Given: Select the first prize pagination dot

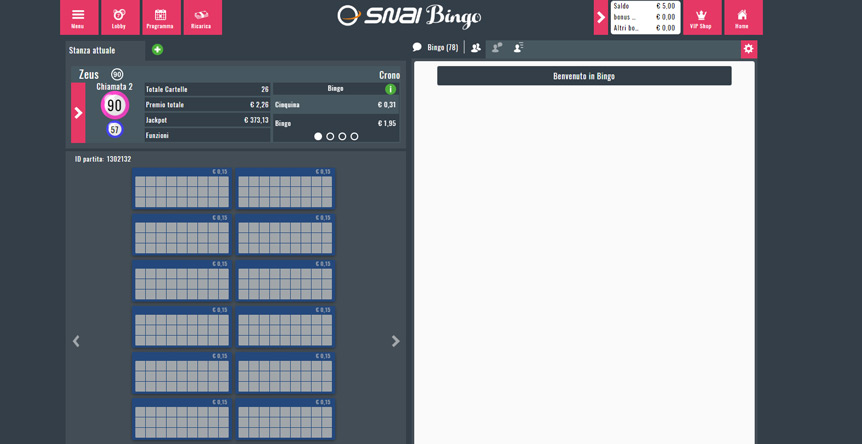Looking at the screenshot, I should [318, 137].
